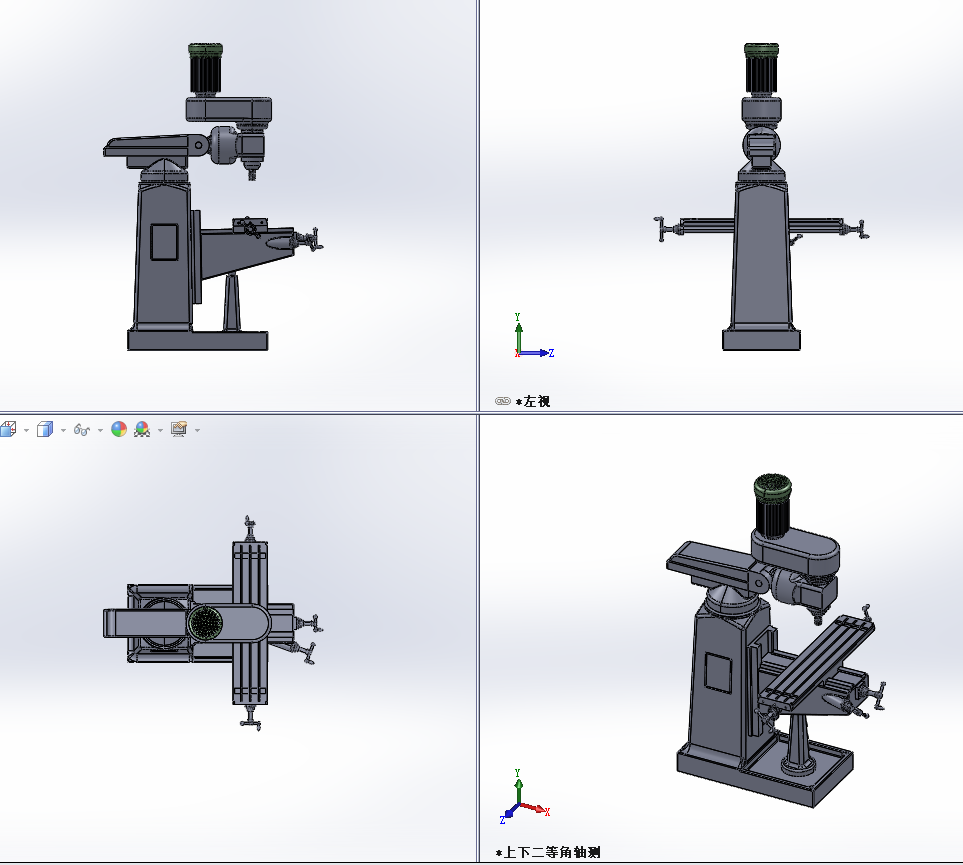
Task: Expand View Orientation dropdown arrow
Action: coord(26,430)
